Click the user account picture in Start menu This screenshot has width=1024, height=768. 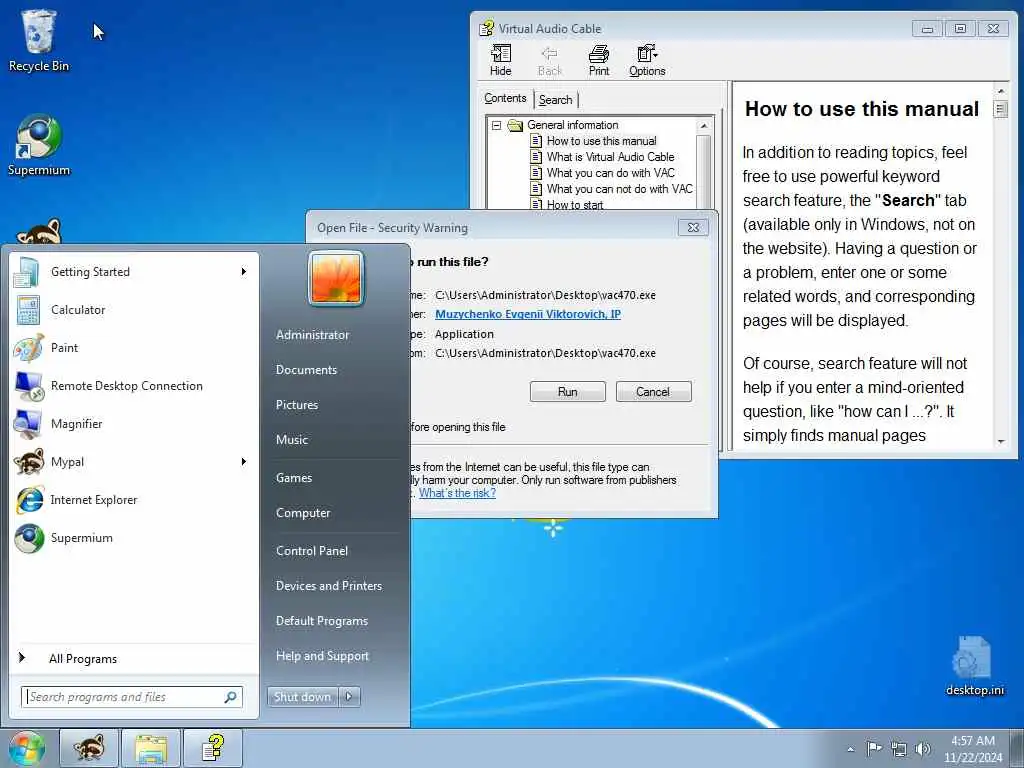click(x=336, y=278)
